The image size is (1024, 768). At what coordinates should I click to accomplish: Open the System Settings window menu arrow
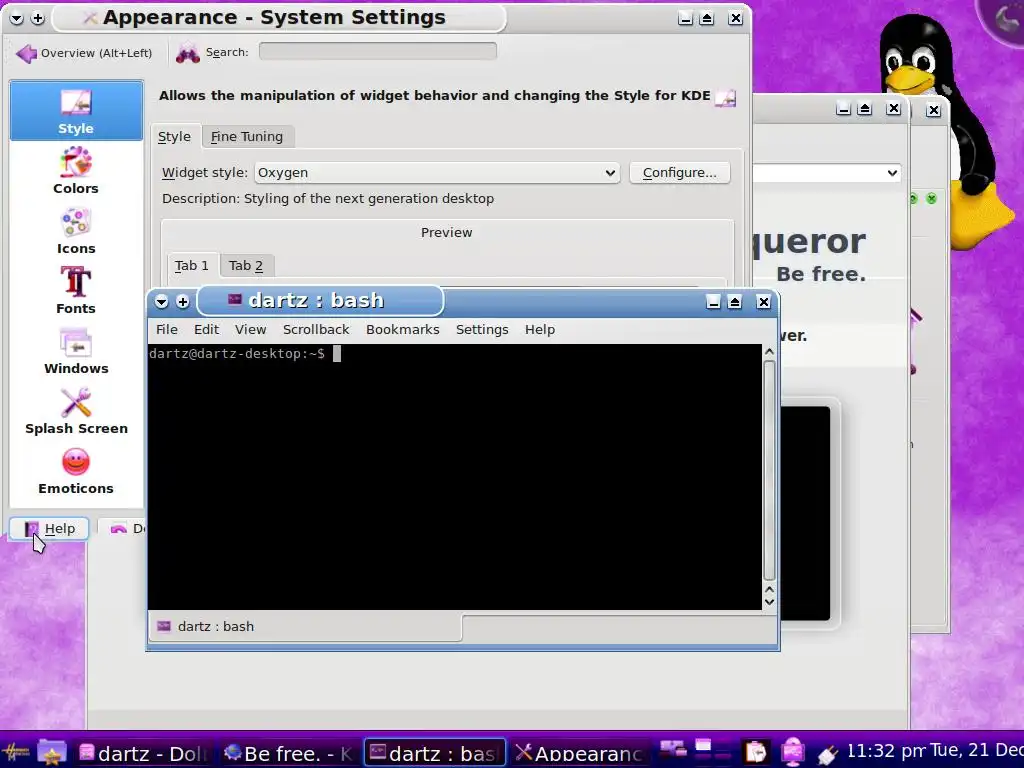[x=17, y=18]
